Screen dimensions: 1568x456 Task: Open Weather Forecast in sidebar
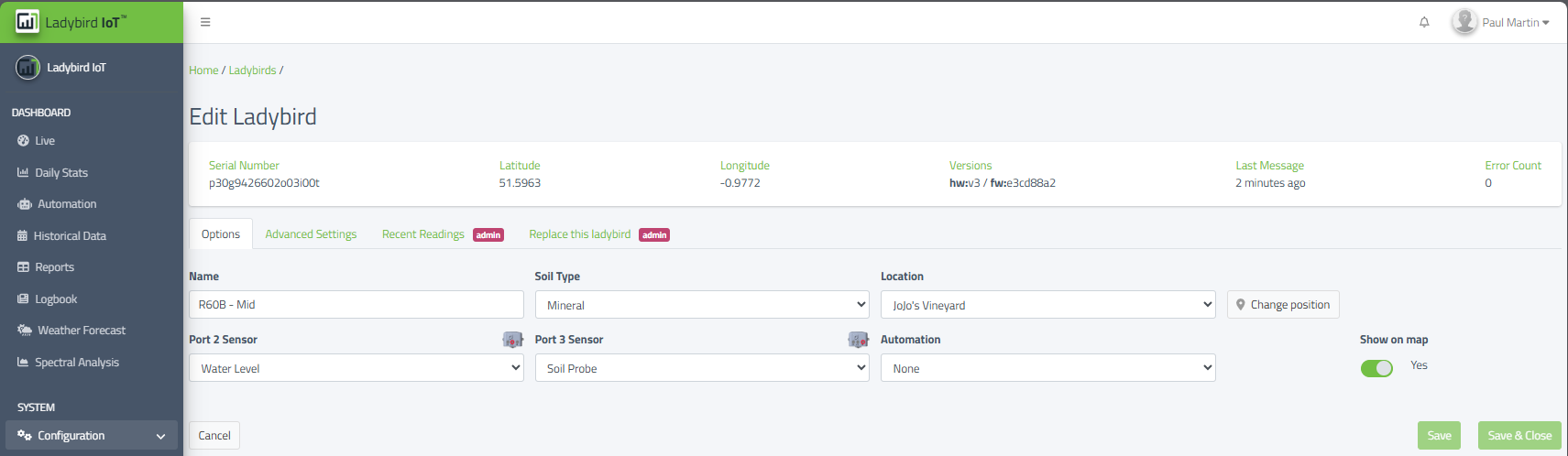tap(81, 331)
